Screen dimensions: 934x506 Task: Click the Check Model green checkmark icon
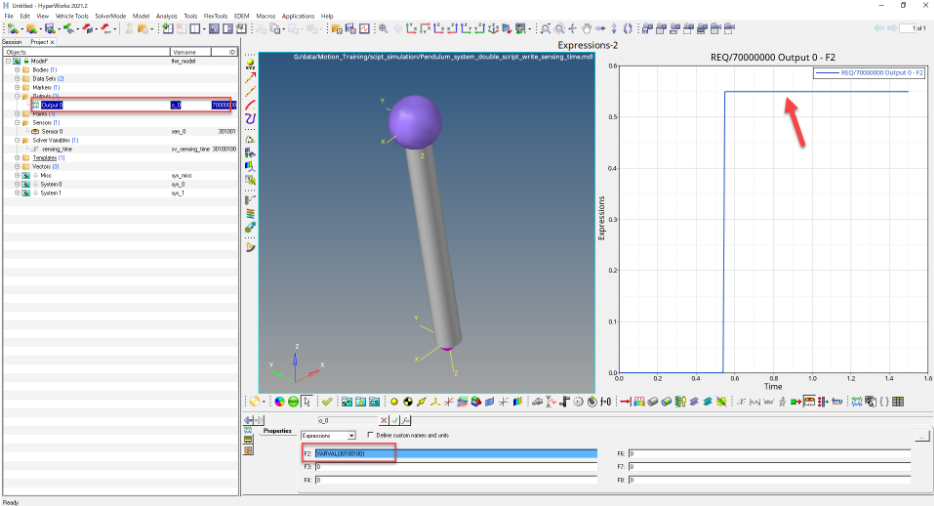(327, 402)
